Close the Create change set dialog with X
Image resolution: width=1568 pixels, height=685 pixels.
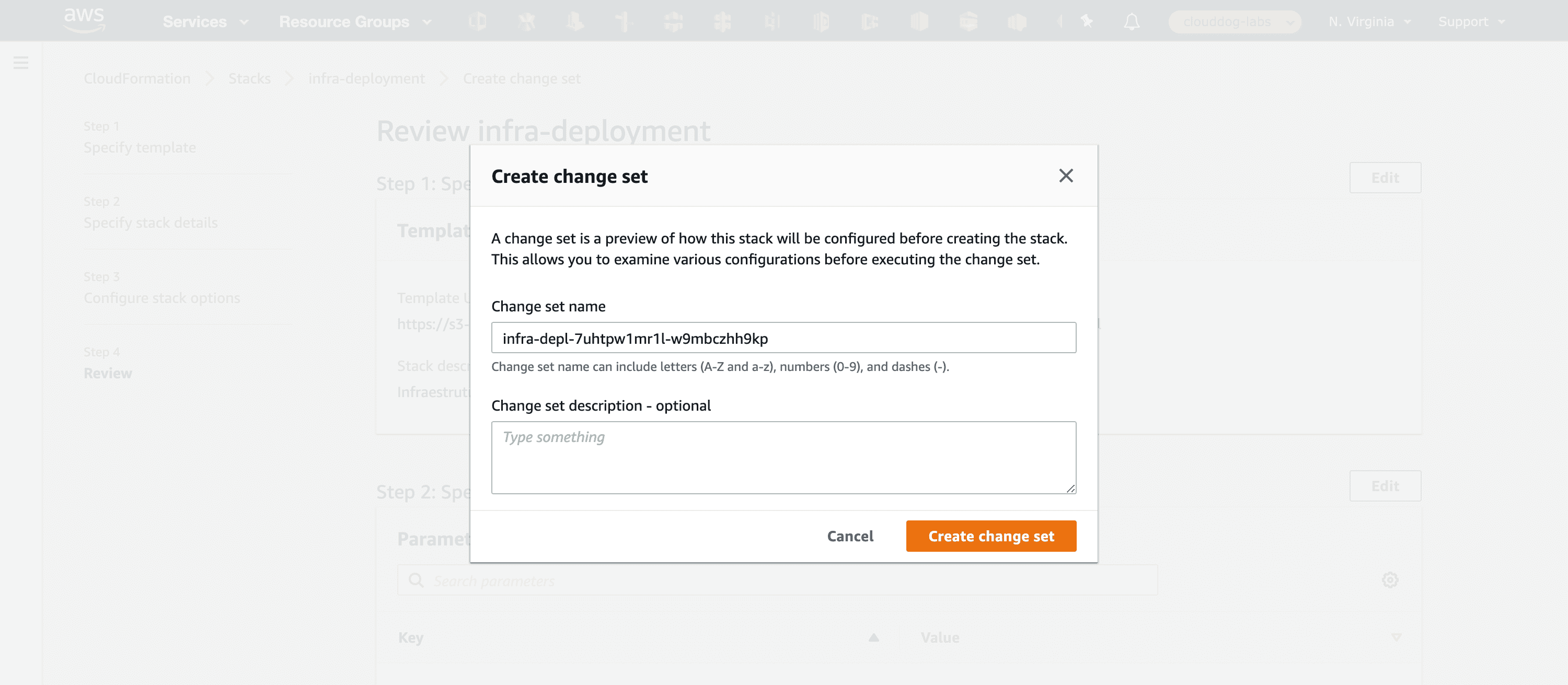pos(1066,176)
